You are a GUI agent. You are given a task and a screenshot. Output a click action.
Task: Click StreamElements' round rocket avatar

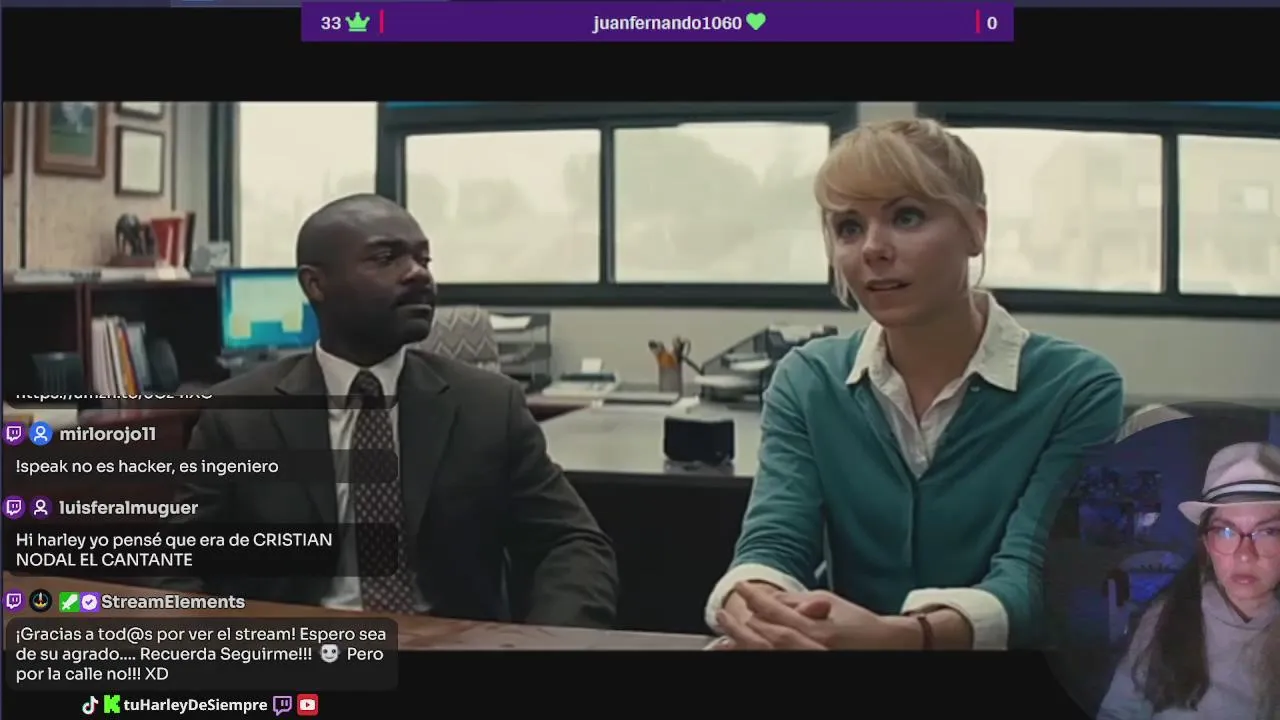pyautogui.click(x=40, y=602)
